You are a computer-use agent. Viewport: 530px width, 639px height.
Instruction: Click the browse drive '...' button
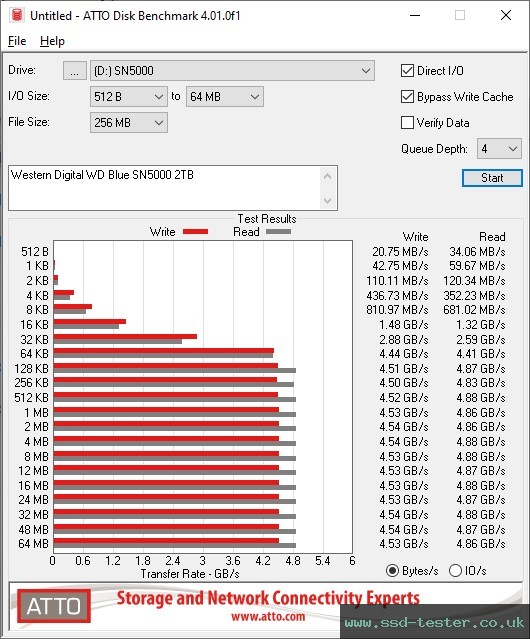click(75, 71)
